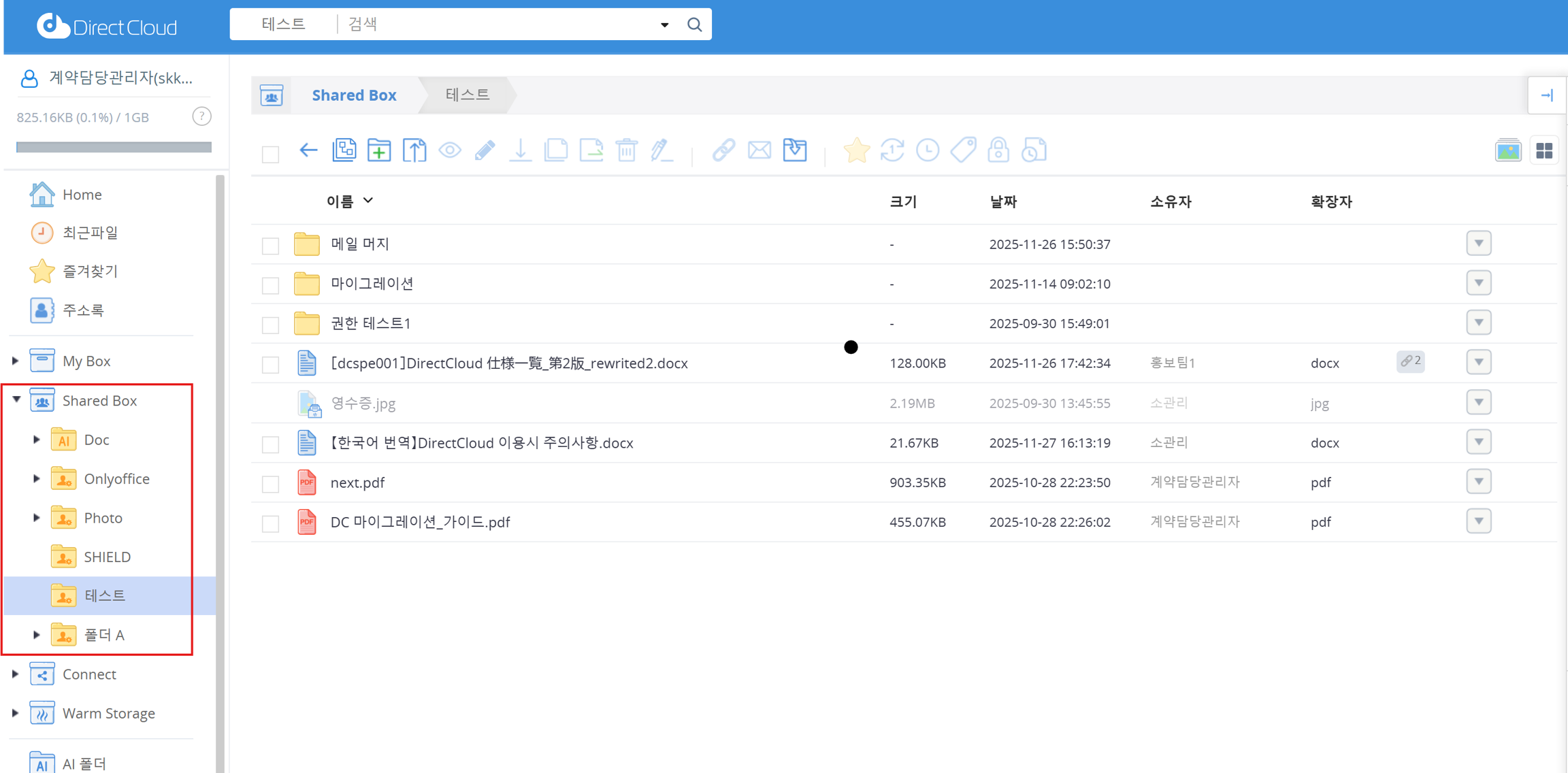The height and width of the screenshot is (773, 1568).
Task: Click the search magnifier icon
Action: pos(694,24)
